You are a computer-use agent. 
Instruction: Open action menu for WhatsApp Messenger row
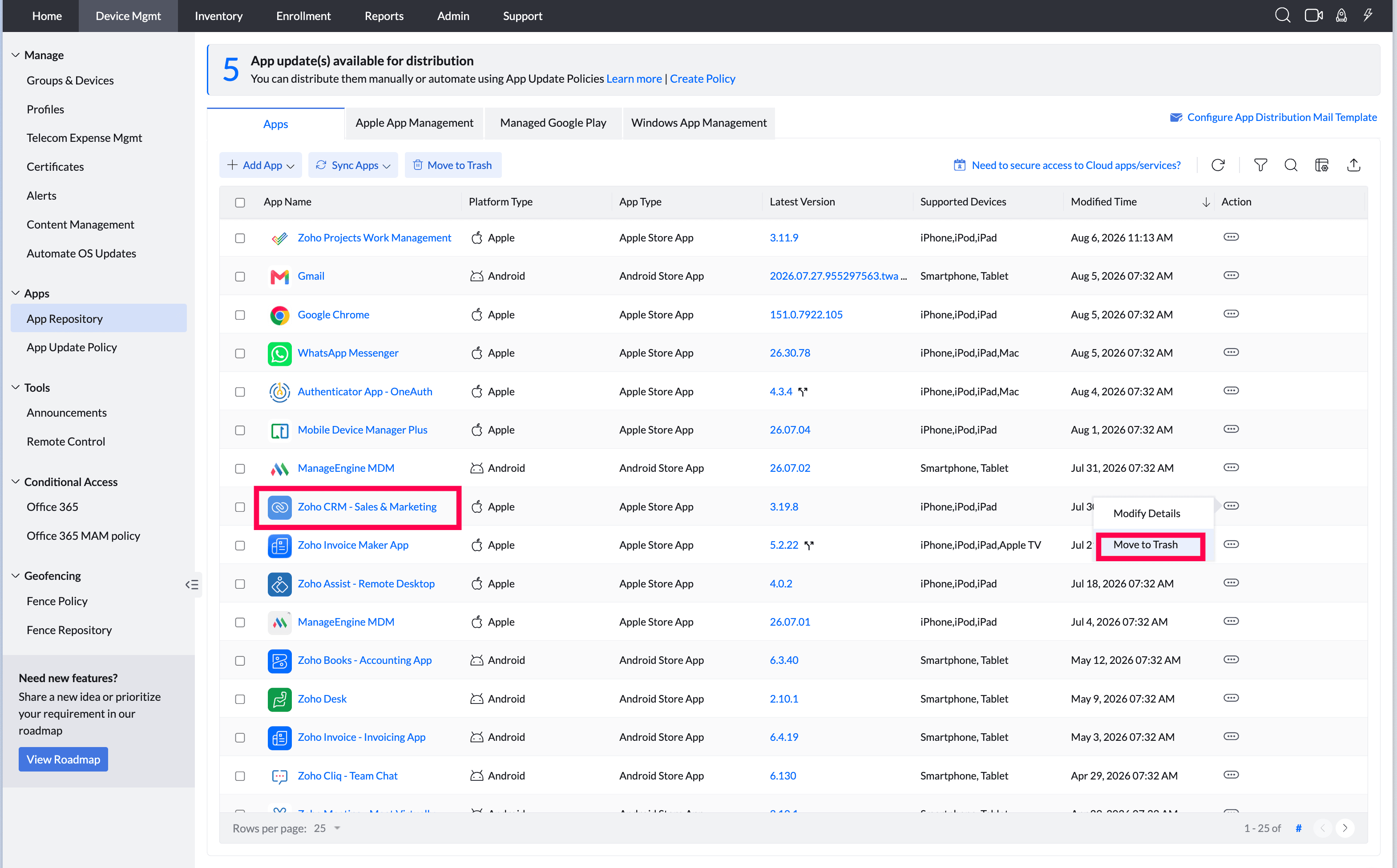1231,353
